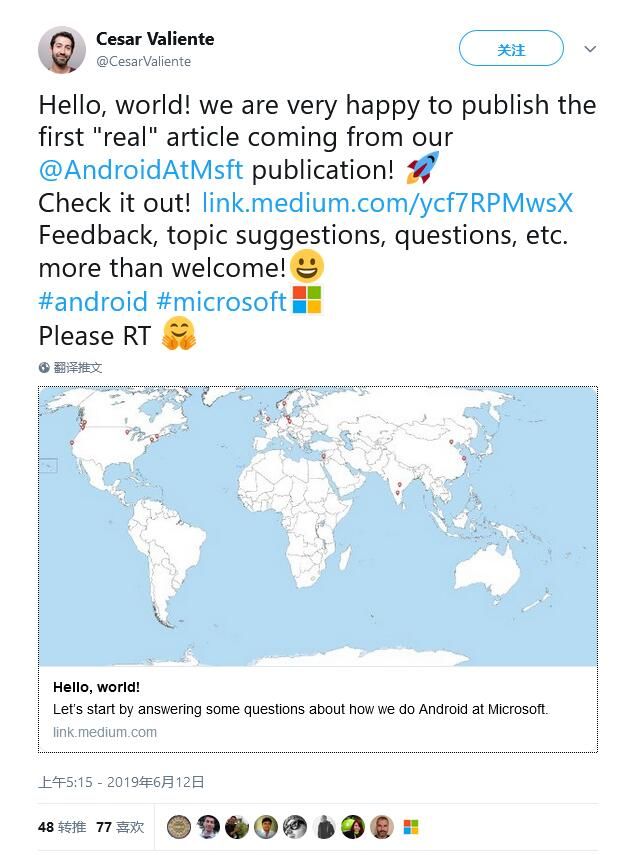Click the black-and-white glasses liker avatar
The height and width of the screenshot is (855, 637).
point(295,827)
